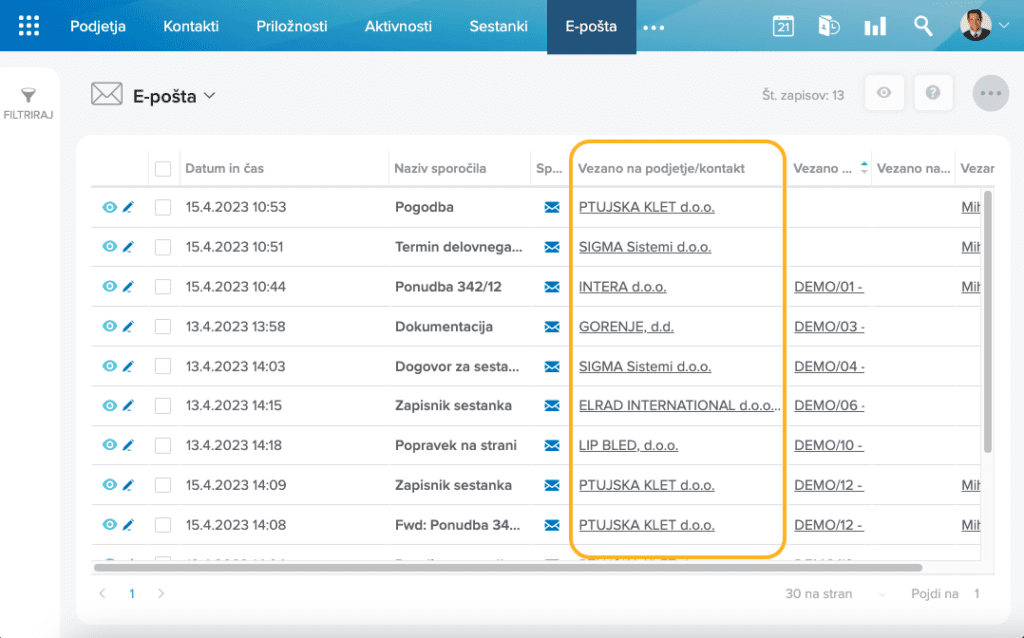Open the apps grid menu icon

click(x=29, y=26)
